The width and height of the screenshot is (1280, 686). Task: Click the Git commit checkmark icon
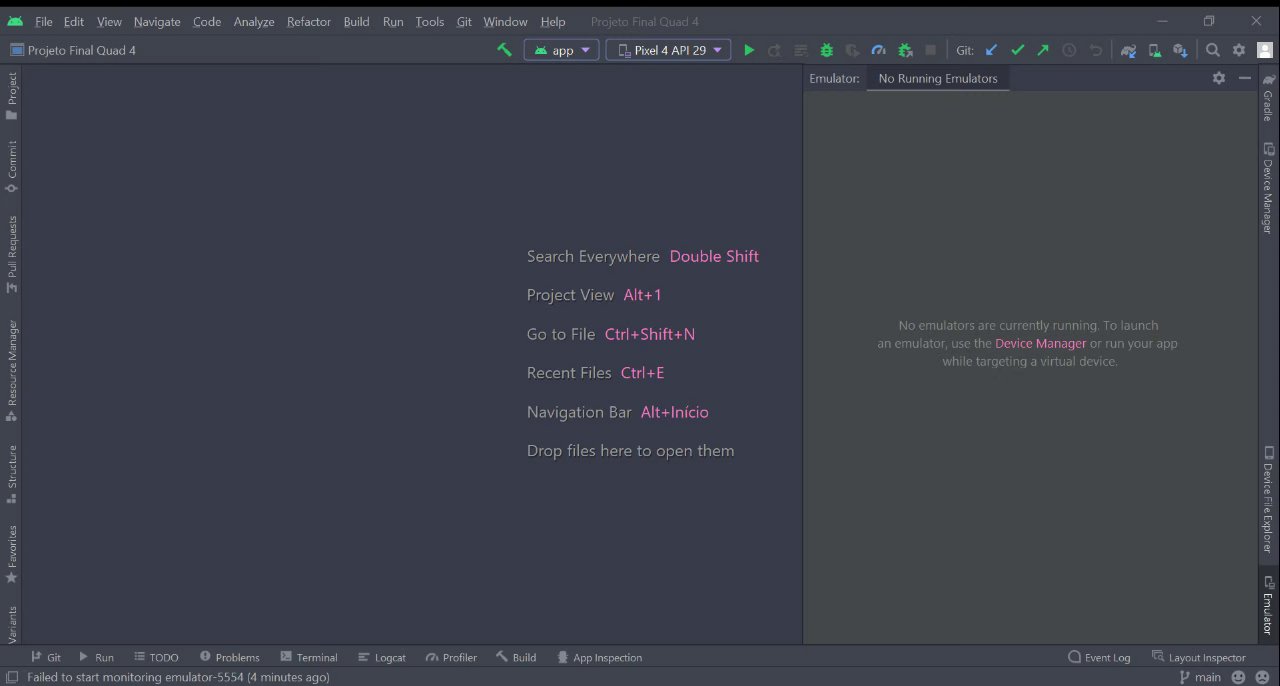(x=1017, y=50)
